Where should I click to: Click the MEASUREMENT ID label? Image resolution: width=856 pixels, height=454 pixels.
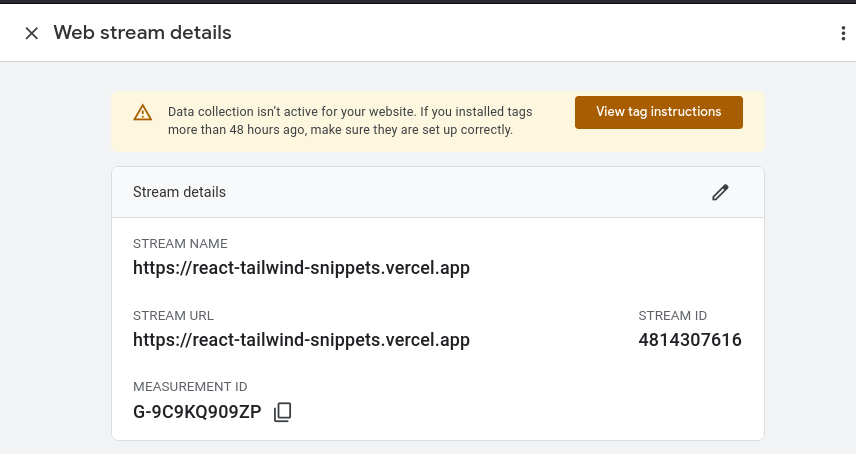190,387
